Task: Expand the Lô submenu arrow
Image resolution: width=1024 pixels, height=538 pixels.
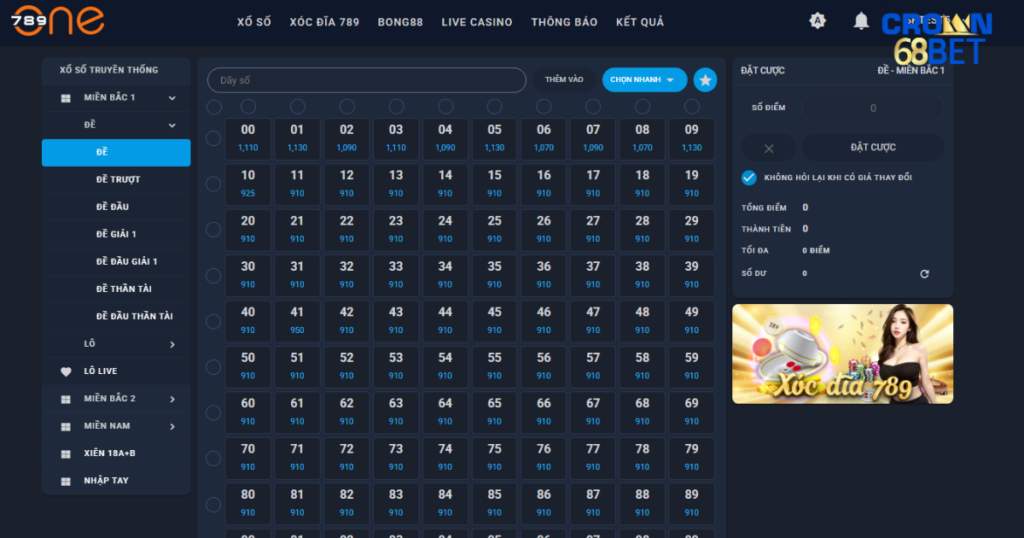Action: tap(172, 344)
